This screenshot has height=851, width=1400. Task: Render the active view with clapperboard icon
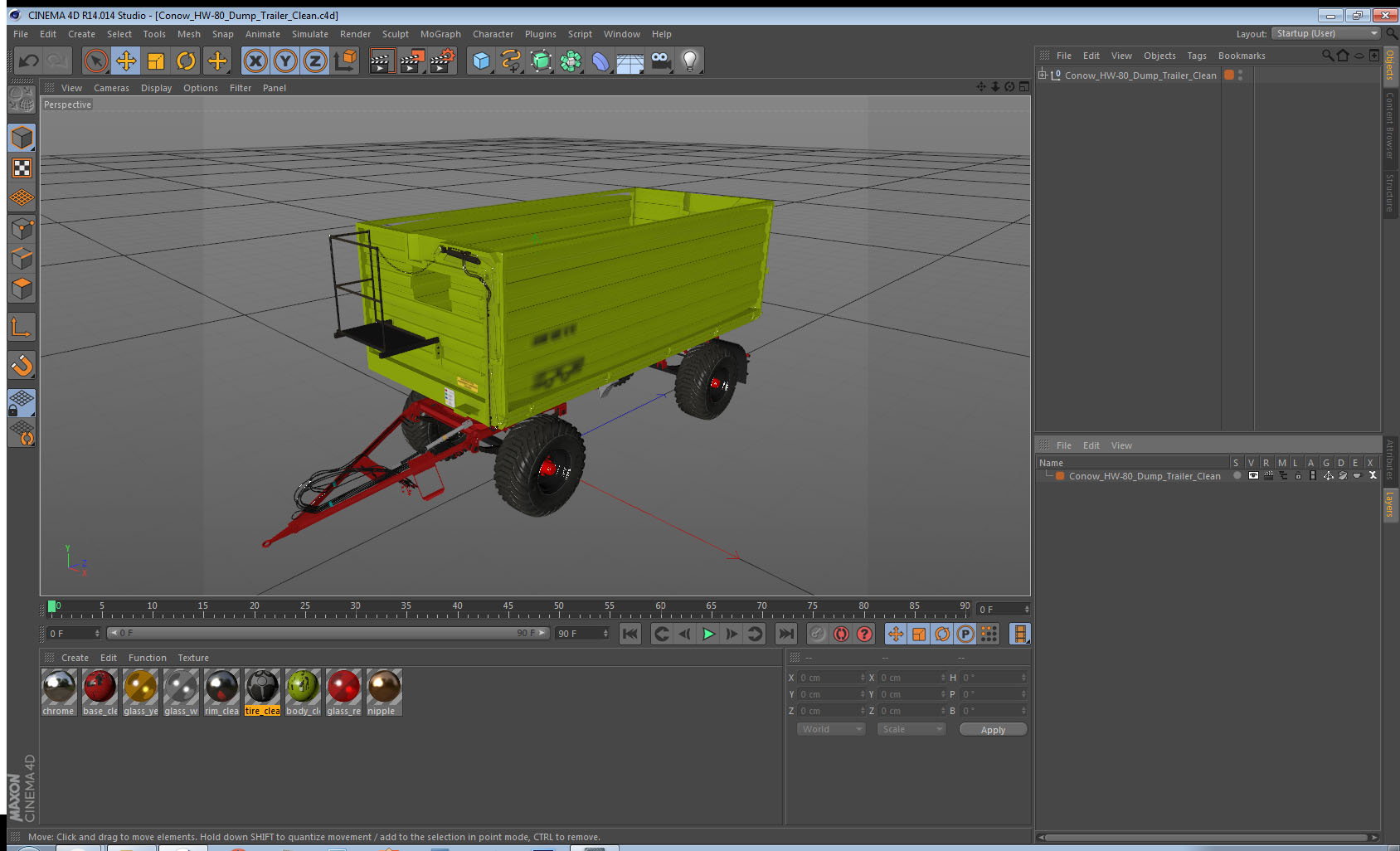[x=382, y=61]
